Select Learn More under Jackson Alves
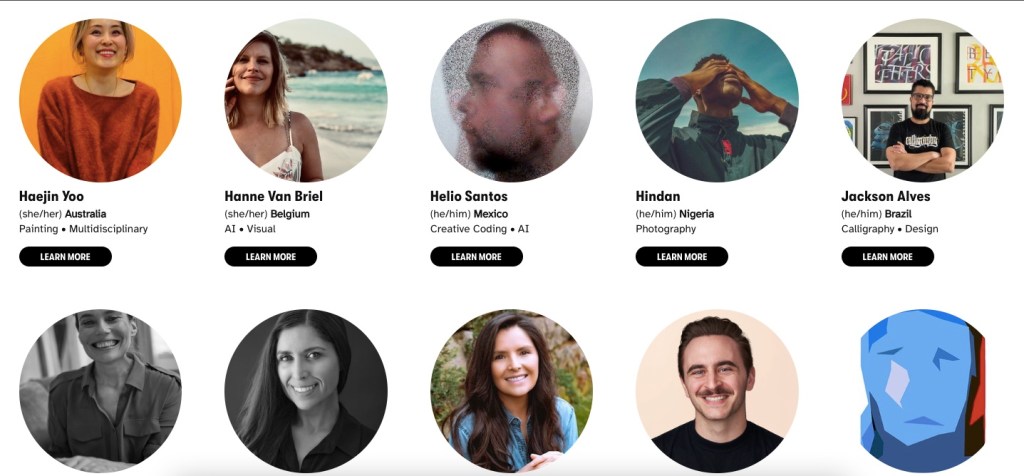1024x476 pixels. coord(887,257)
